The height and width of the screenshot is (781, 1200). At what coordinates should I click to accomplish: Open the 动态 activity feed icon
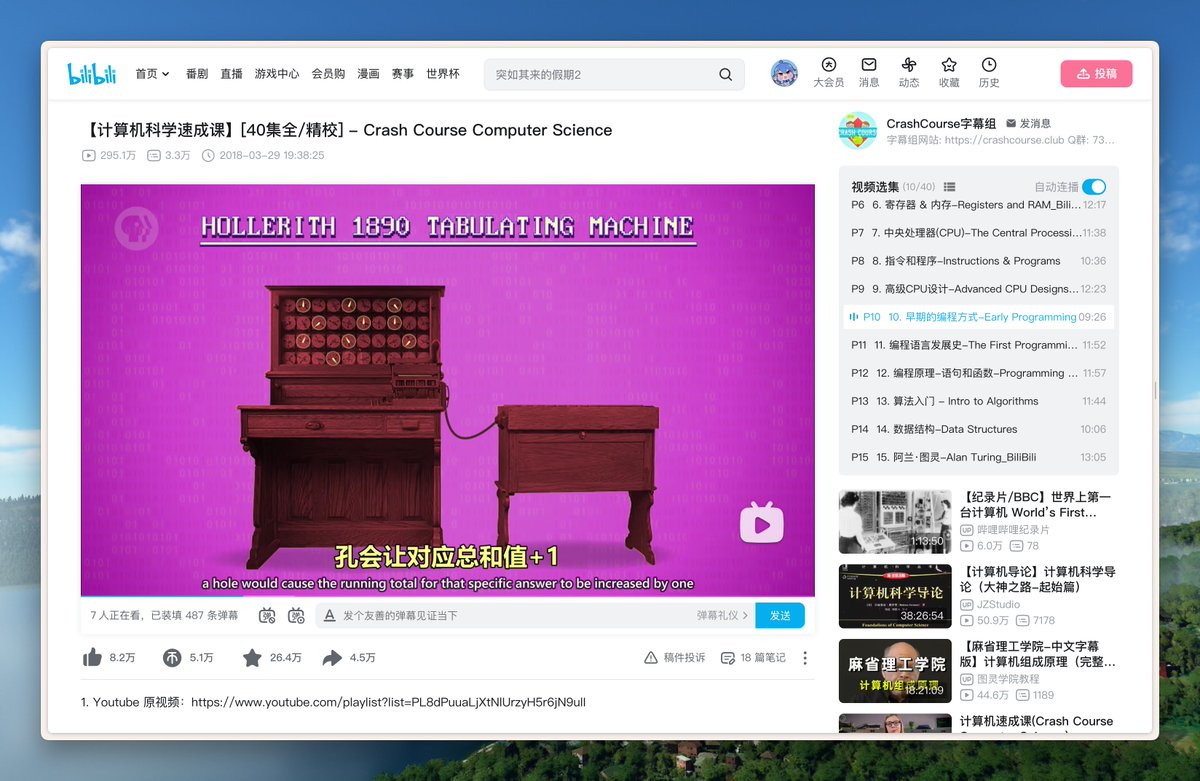pyautogui.click(x=909, y=65)
